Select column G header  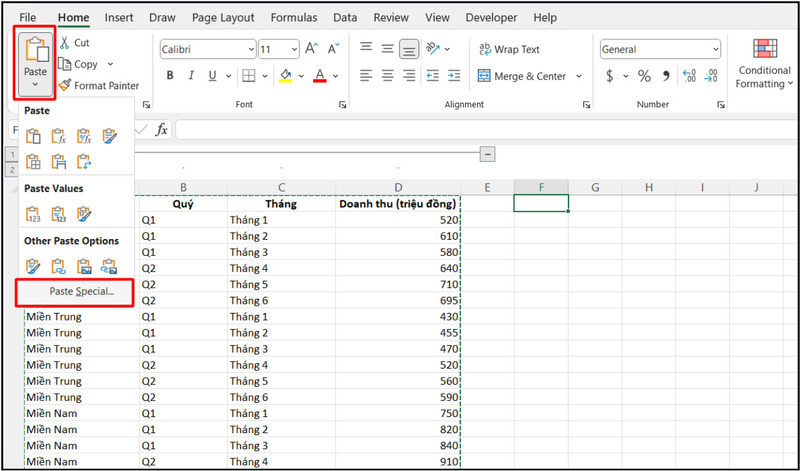[x=594, y=187]
